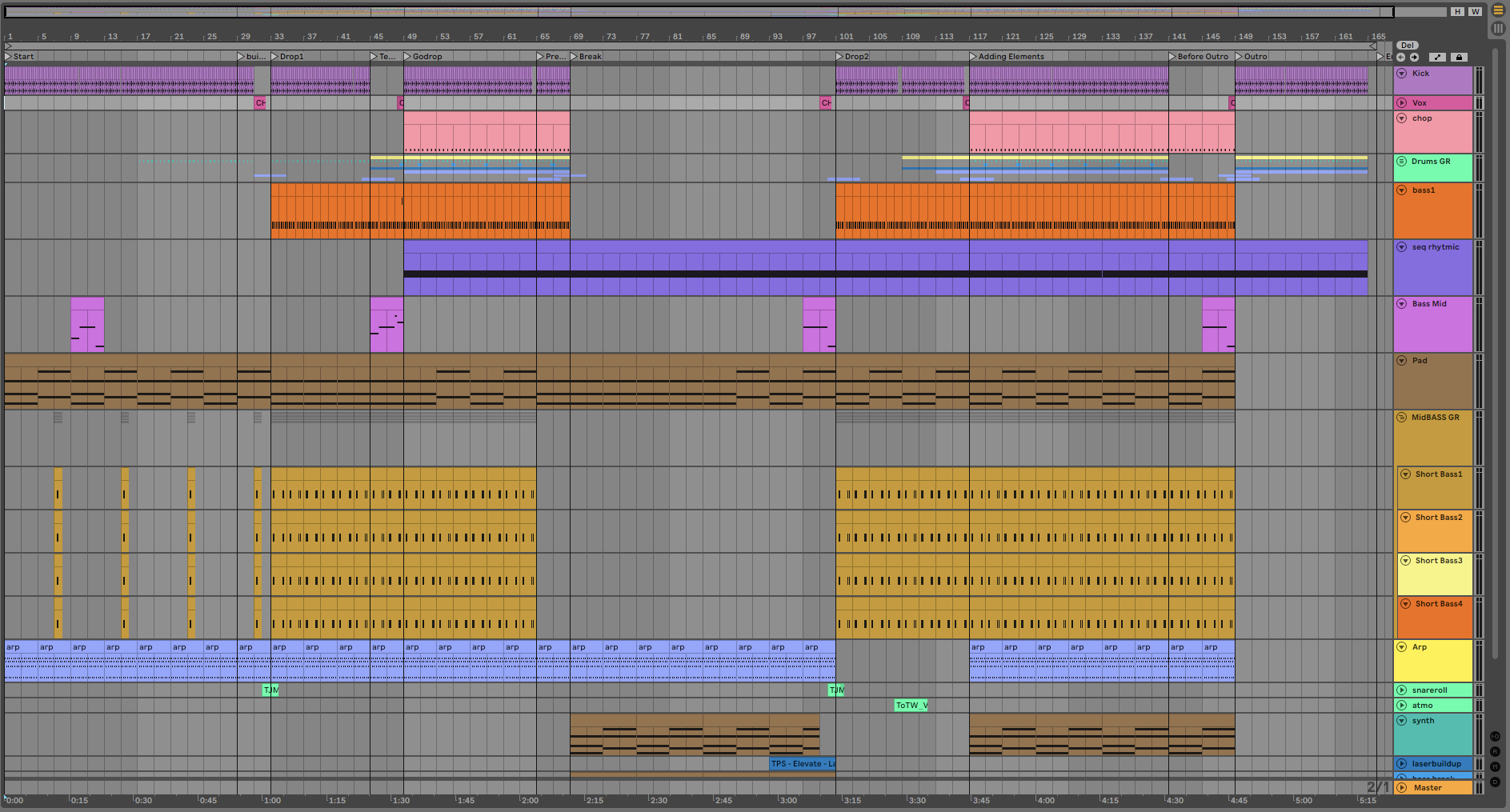Screen dimensions: 1510x812
Task: Click the Del locator button
Action: (1407, 46)
